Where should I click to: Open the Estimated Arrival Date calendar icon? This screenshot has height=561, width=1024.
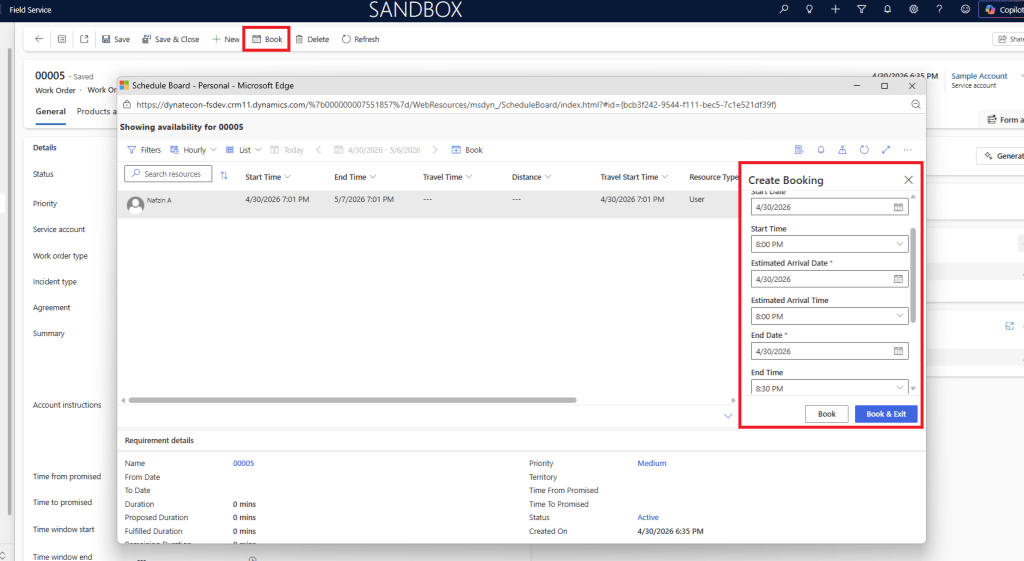pos(898,279)
